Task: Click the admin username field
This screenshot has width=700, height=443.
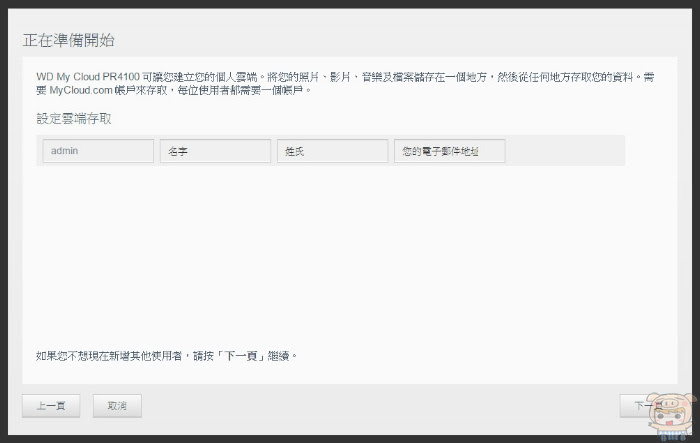Action: point(98,151)
